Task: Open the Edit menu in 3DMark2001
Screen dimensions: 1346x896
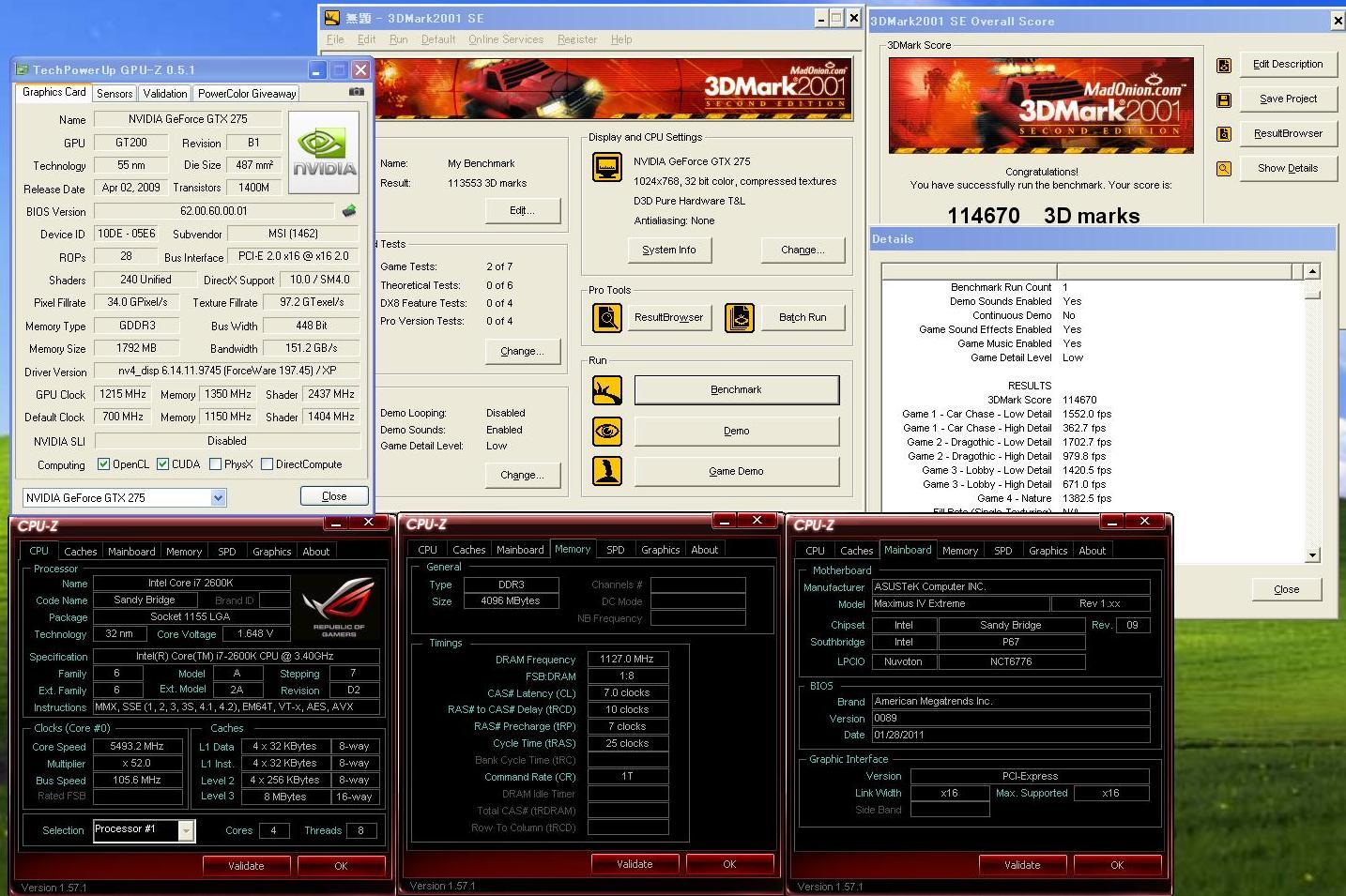Action: pos(367,39)
